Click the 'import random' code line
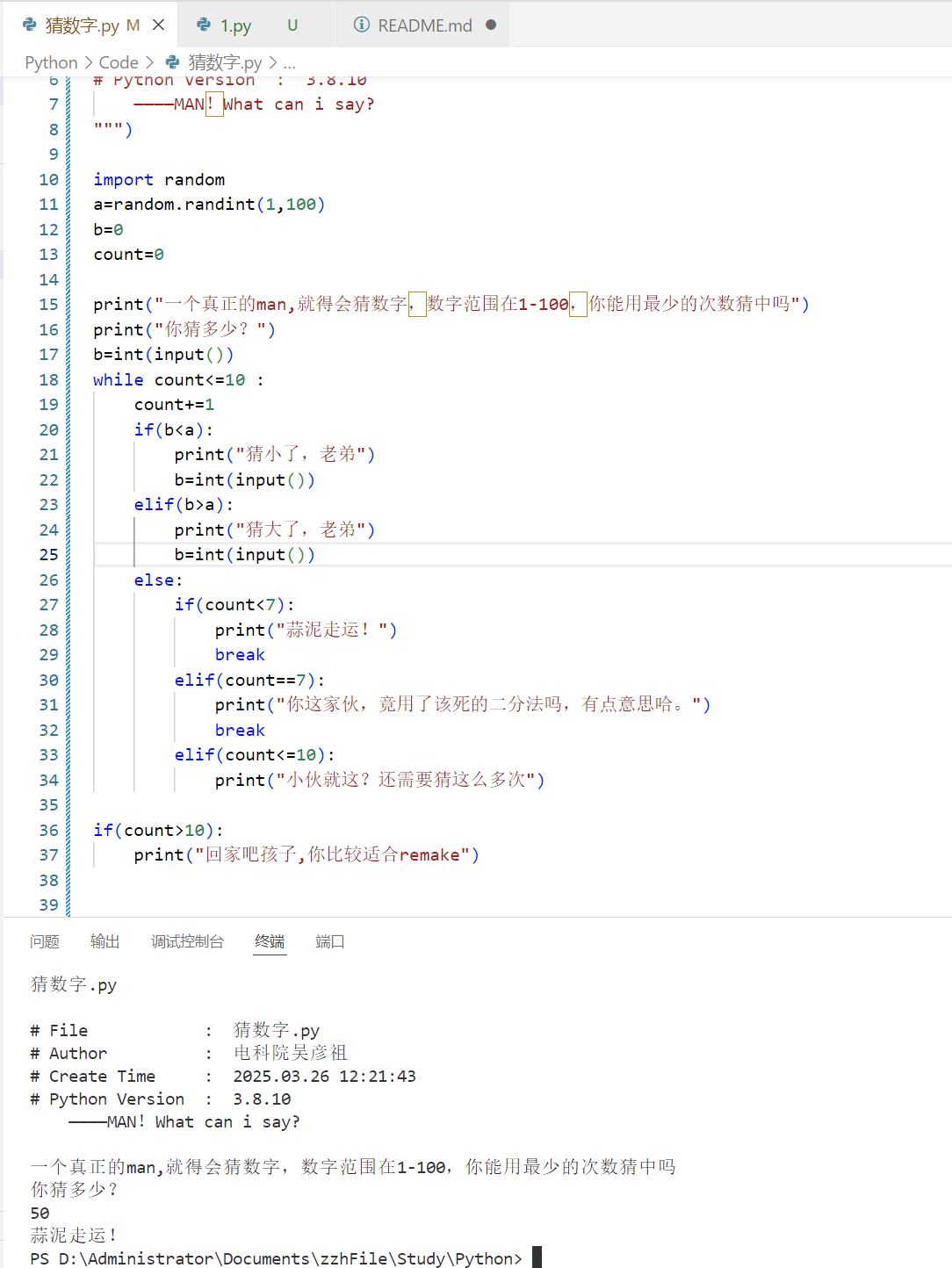 159,179
